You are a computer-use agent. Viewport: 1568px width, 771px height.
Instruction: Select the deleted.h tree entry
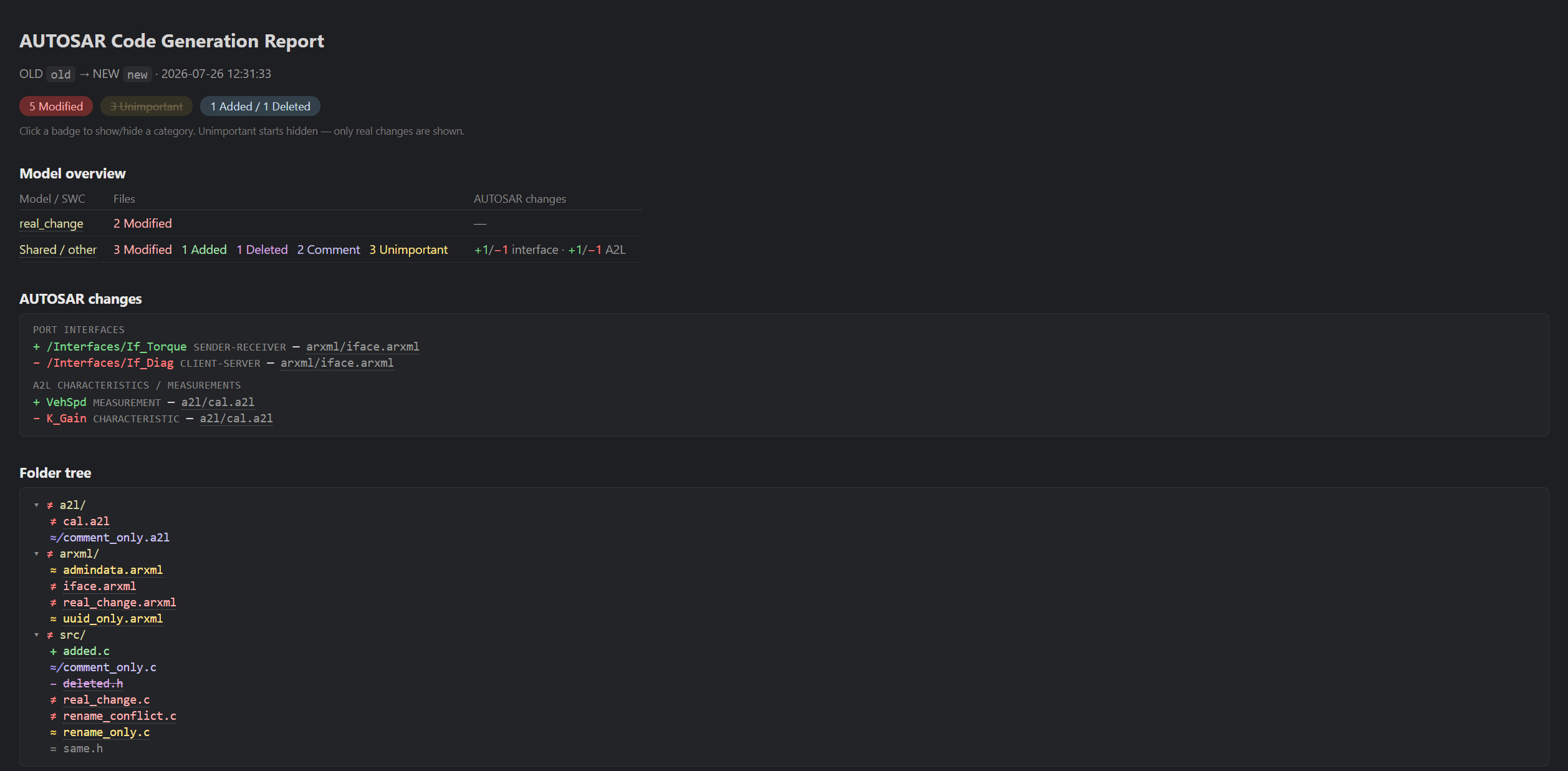click(x=93, y=683)
